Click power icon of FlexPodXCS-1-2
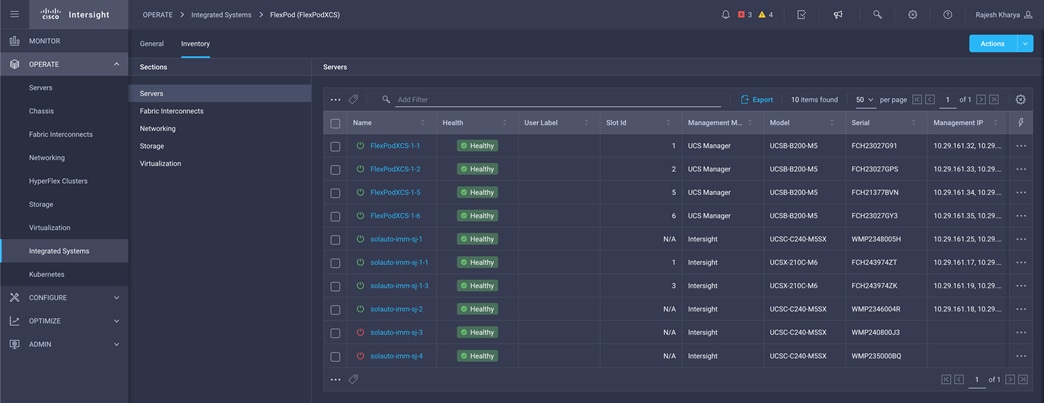 pyautogui.click(x=360, y=169)
